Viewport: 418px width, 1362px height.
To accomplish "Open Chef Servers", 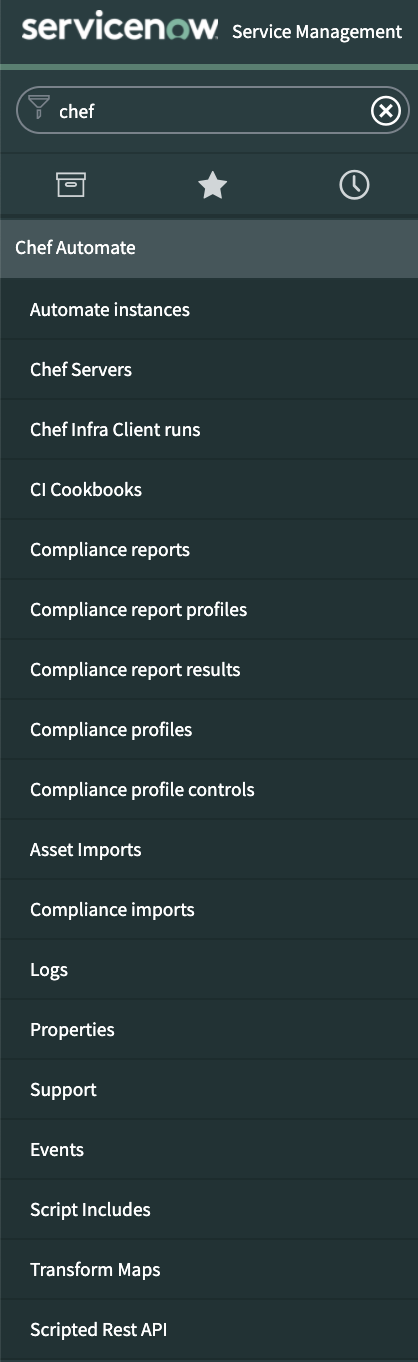I will (x=209, y=370).
